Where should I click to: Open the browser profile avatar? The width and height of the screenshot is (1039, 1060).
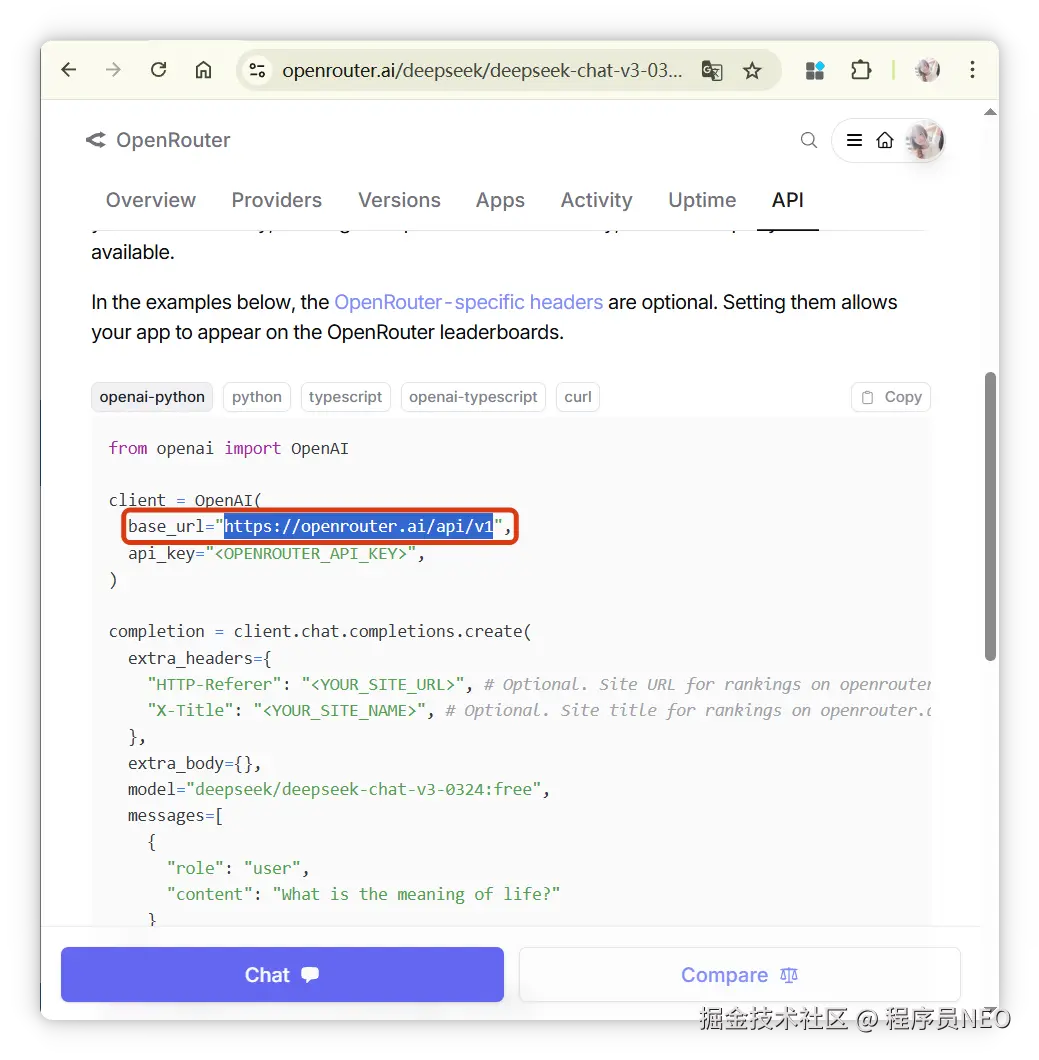pos(927,70)
